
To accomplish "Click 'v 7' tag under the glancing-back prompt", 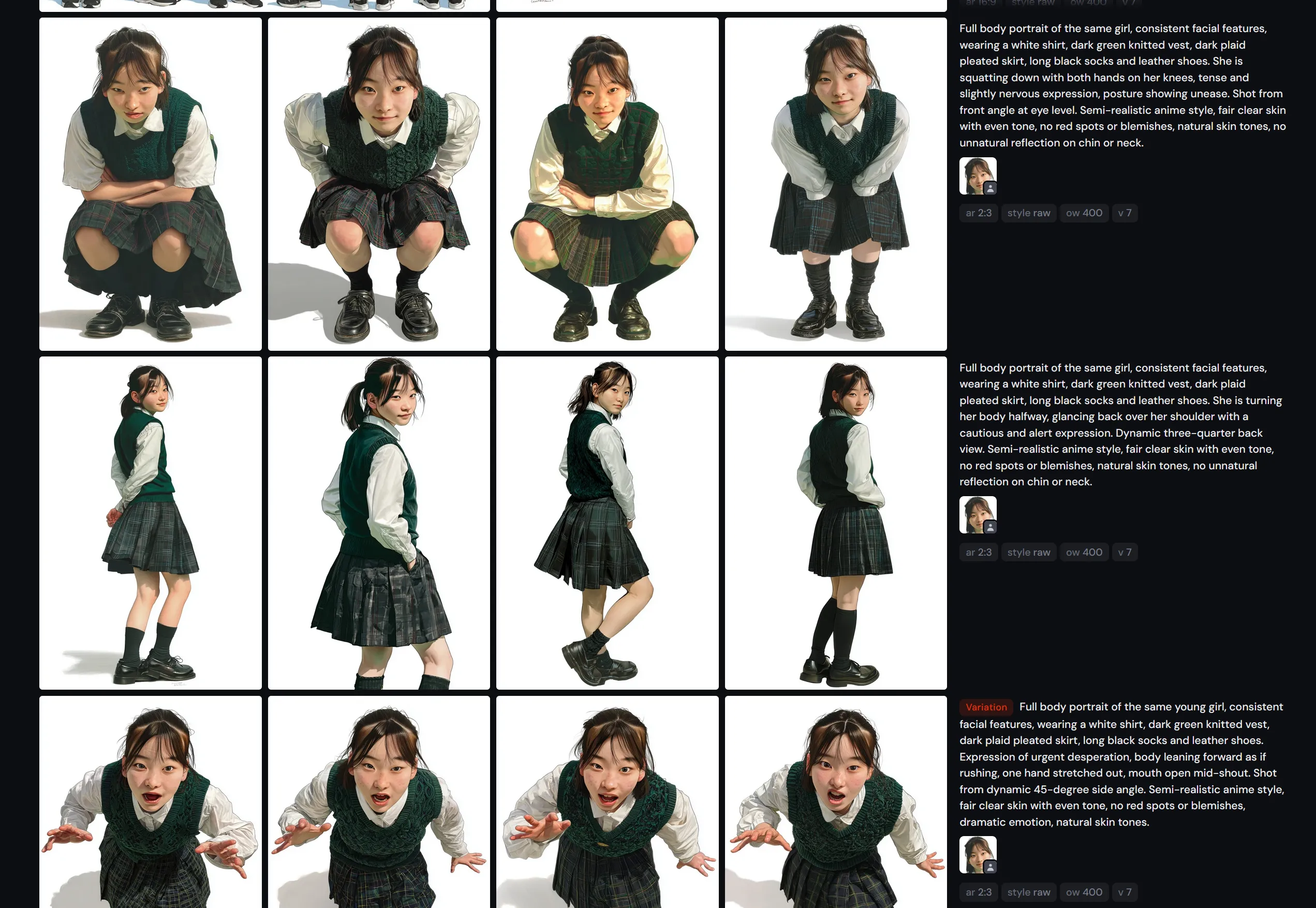I will coord(1124,552).
